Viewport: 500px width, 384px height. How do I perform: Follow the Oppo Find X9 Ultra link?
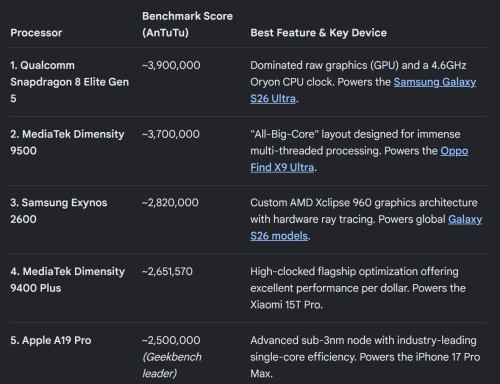(x=454, y=151)
